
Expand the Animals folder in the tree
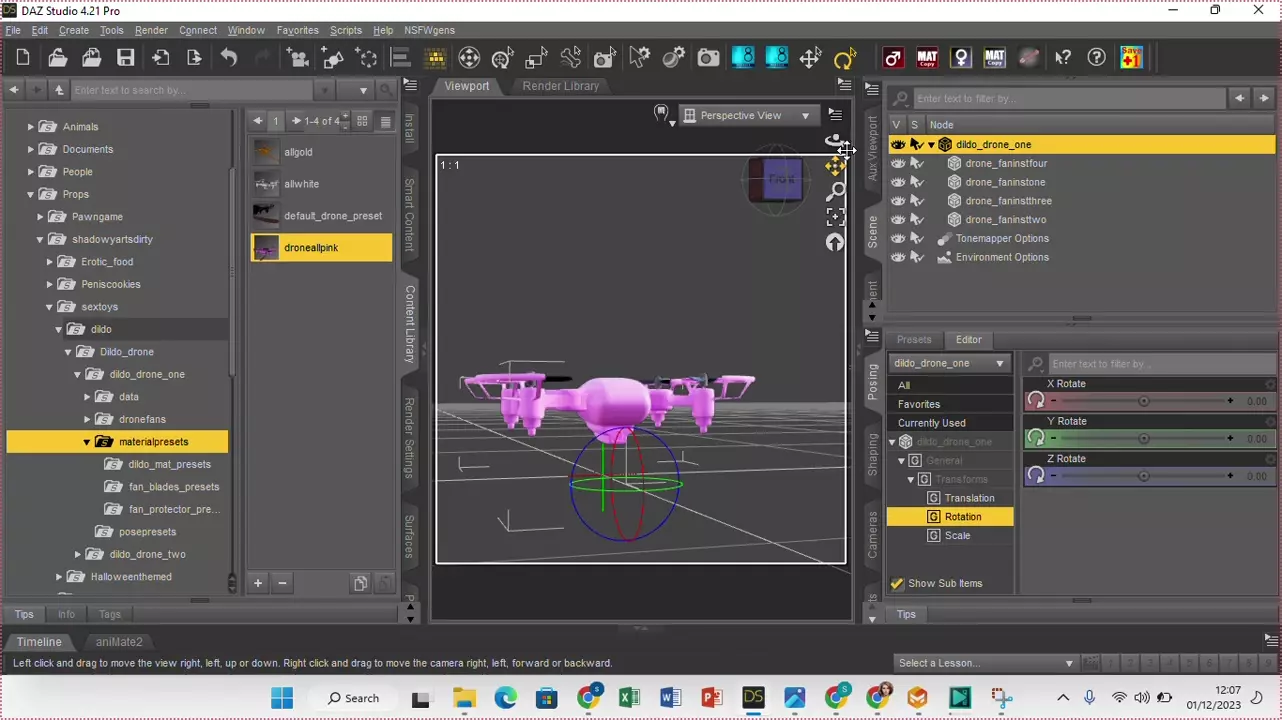pyautogui.click(x=30, y=127)
